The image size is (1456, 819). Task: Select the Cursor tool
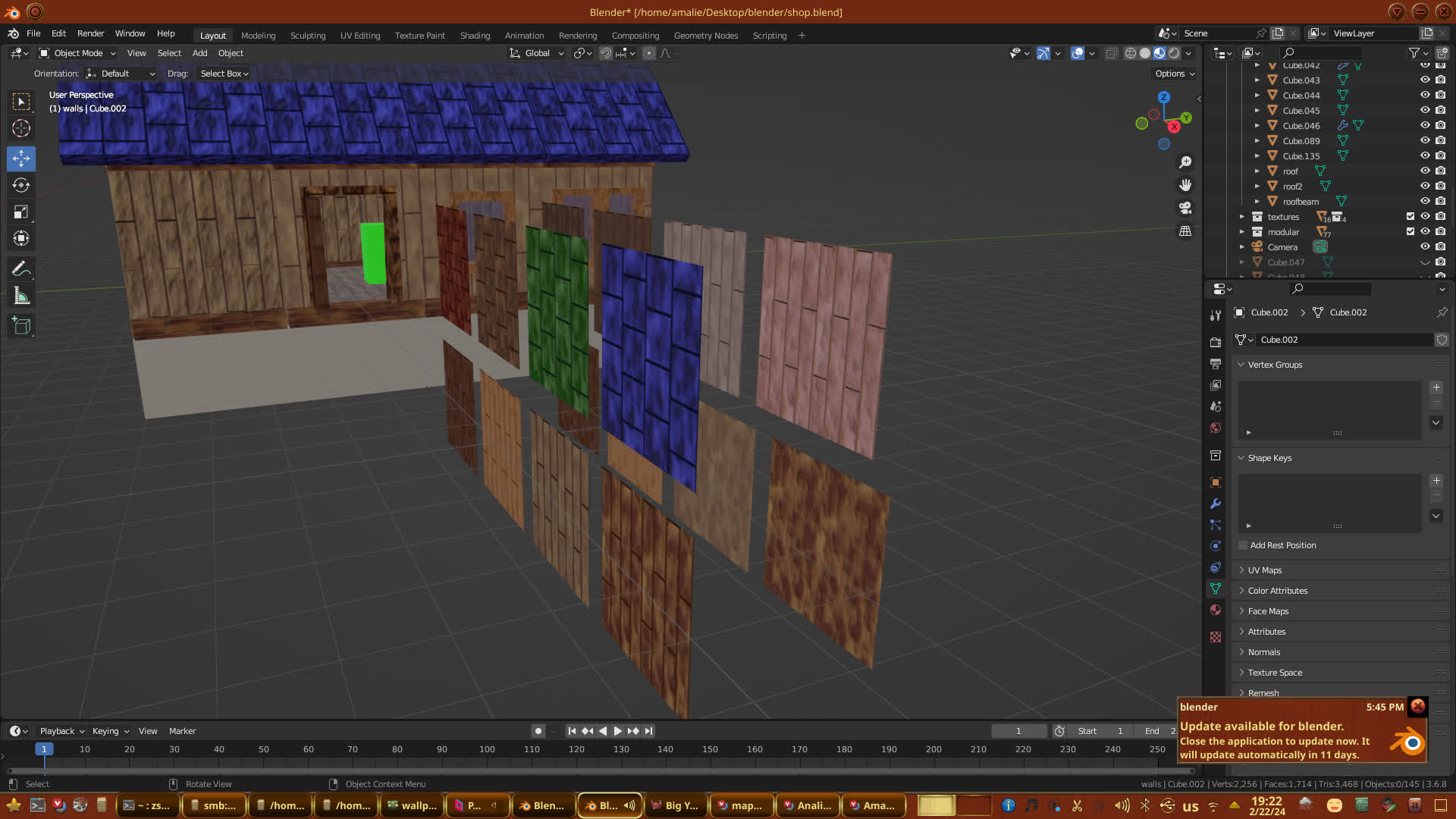tap(21, 129)
